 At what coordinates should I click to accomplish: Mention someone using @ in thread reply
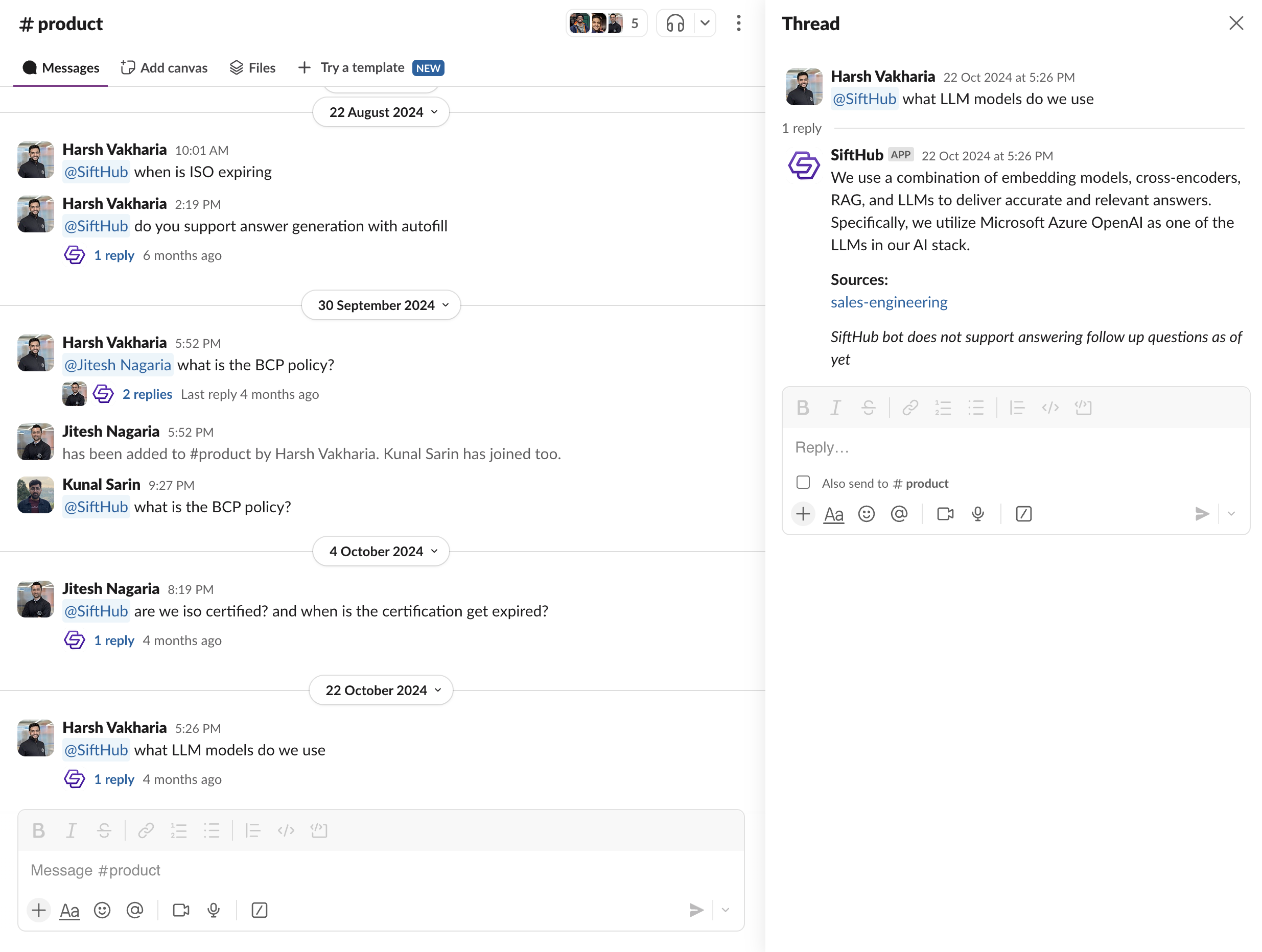(899, 514)
